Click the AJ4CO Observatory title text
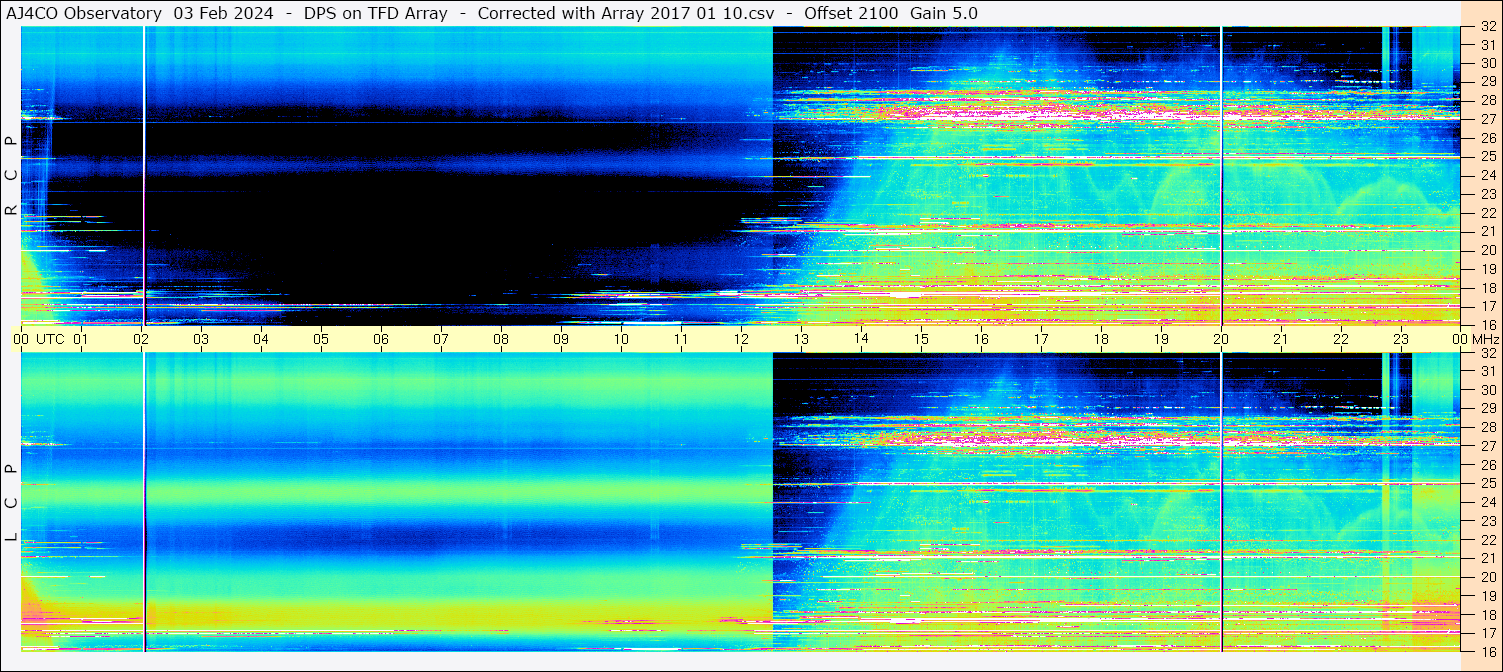The image size is (1503, 672). [x=84, y=13]
